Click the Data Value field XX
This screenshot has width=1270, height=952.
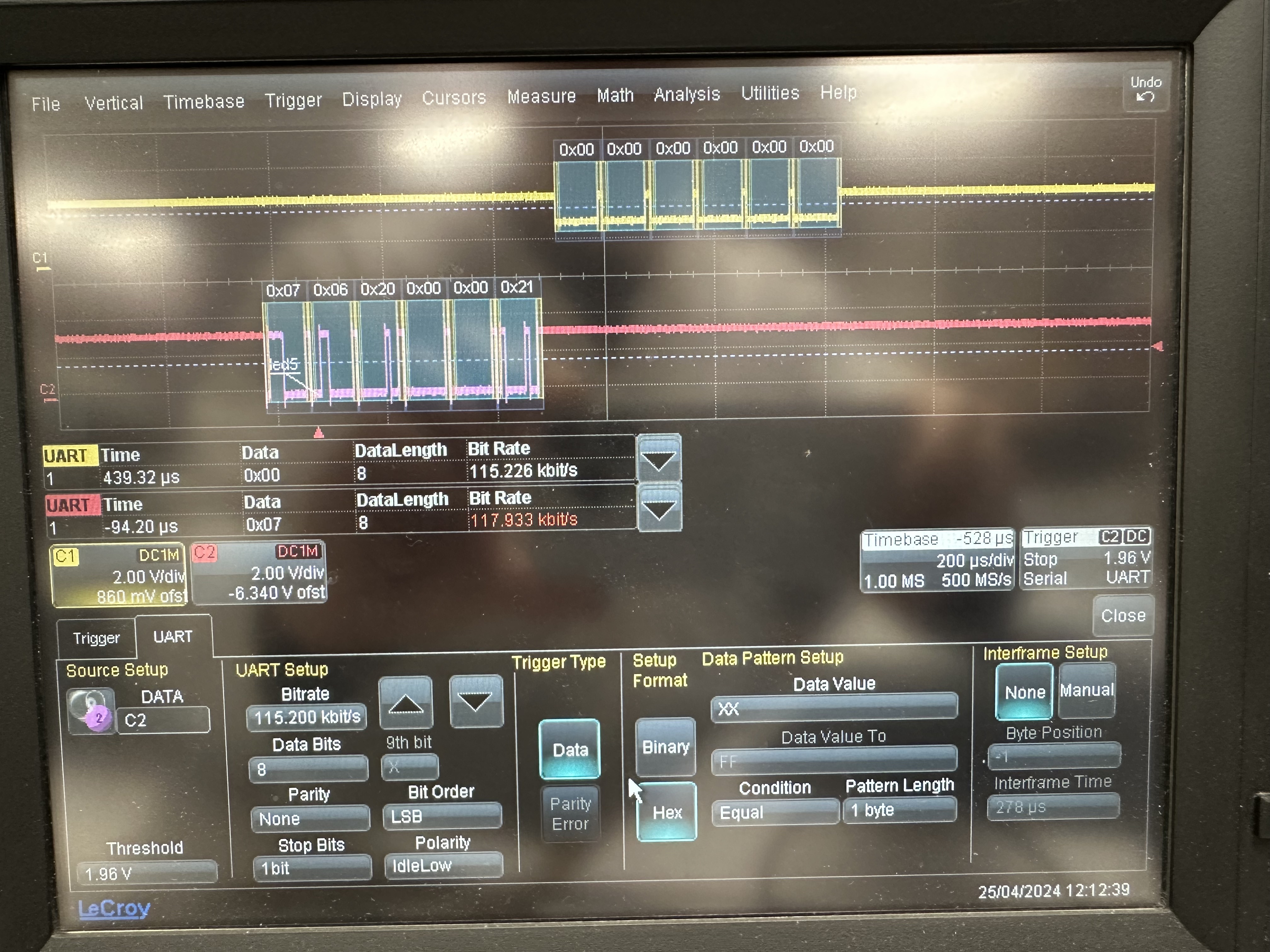coord(834,707)
